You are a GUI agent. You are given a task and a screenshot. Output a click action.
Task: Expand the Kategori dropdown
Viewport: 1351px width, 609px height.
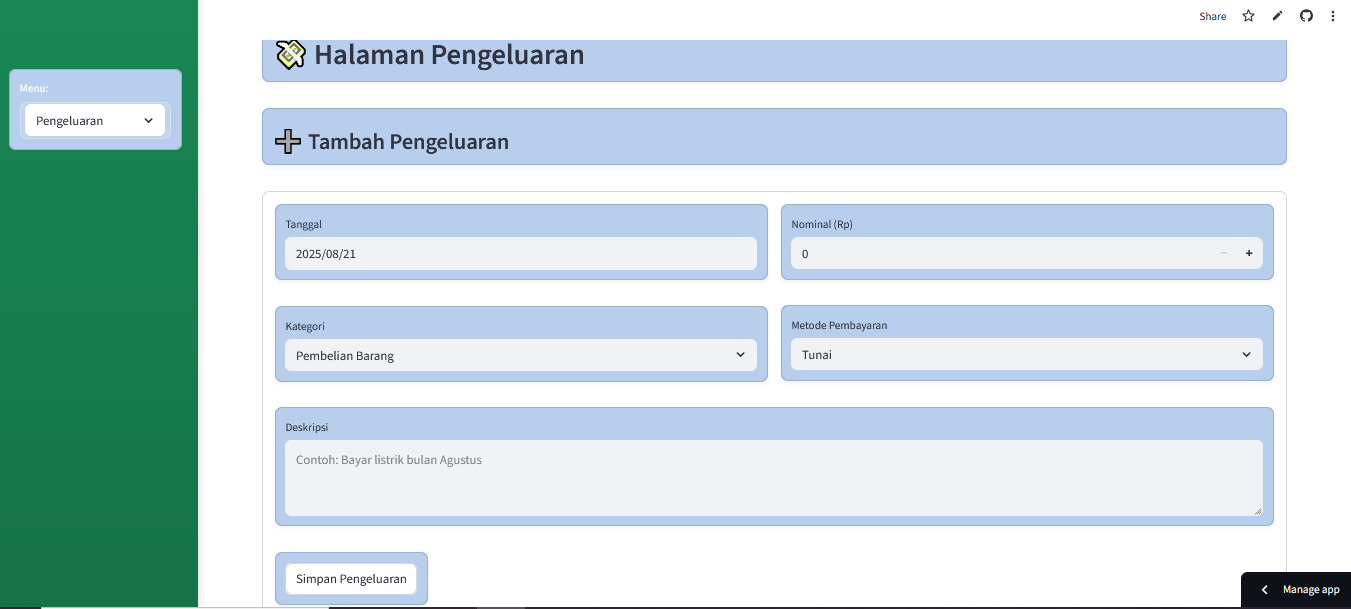[520, 355]
